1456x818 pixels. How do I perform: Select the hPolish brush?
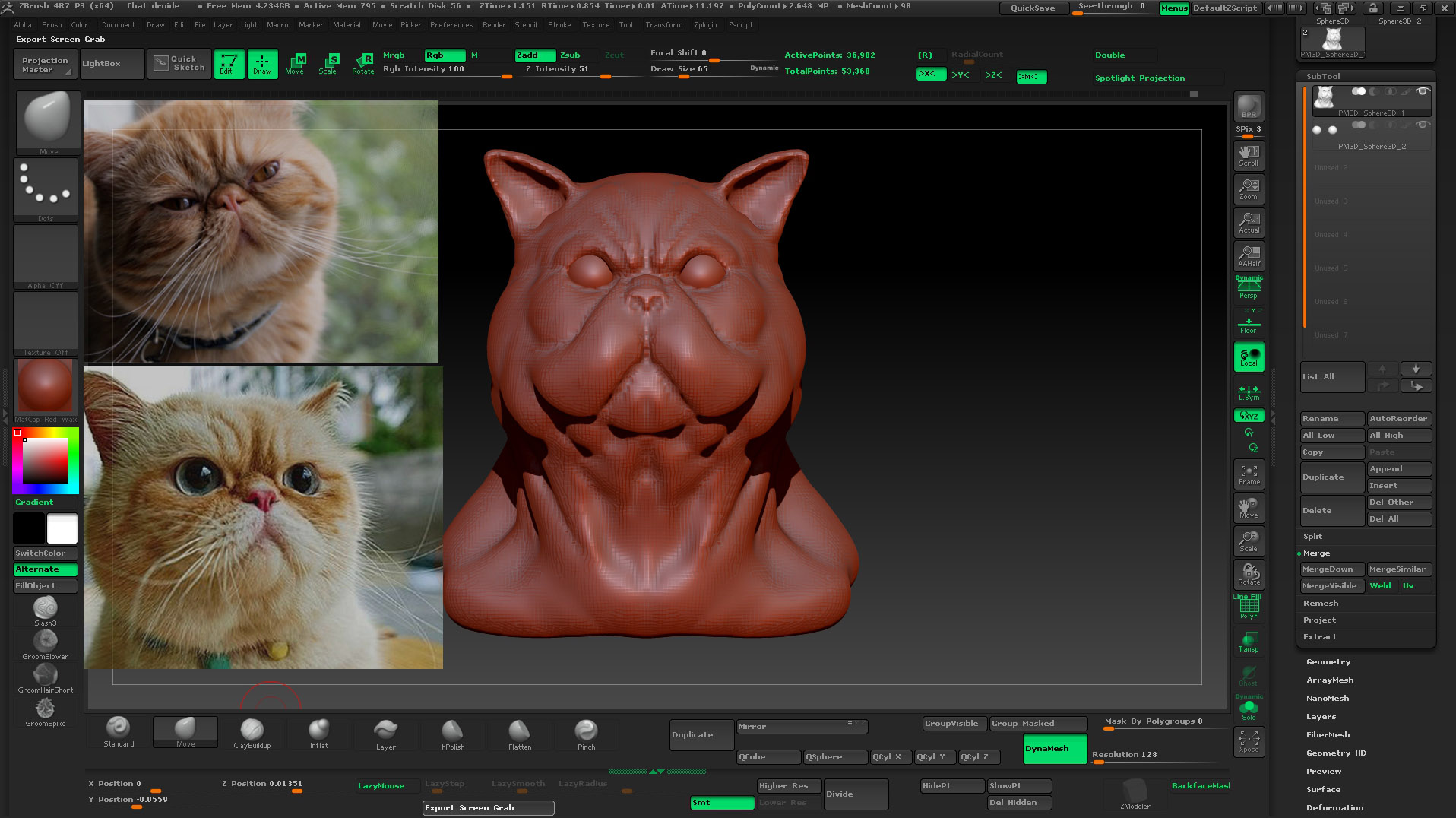click(x=453, y=732)
